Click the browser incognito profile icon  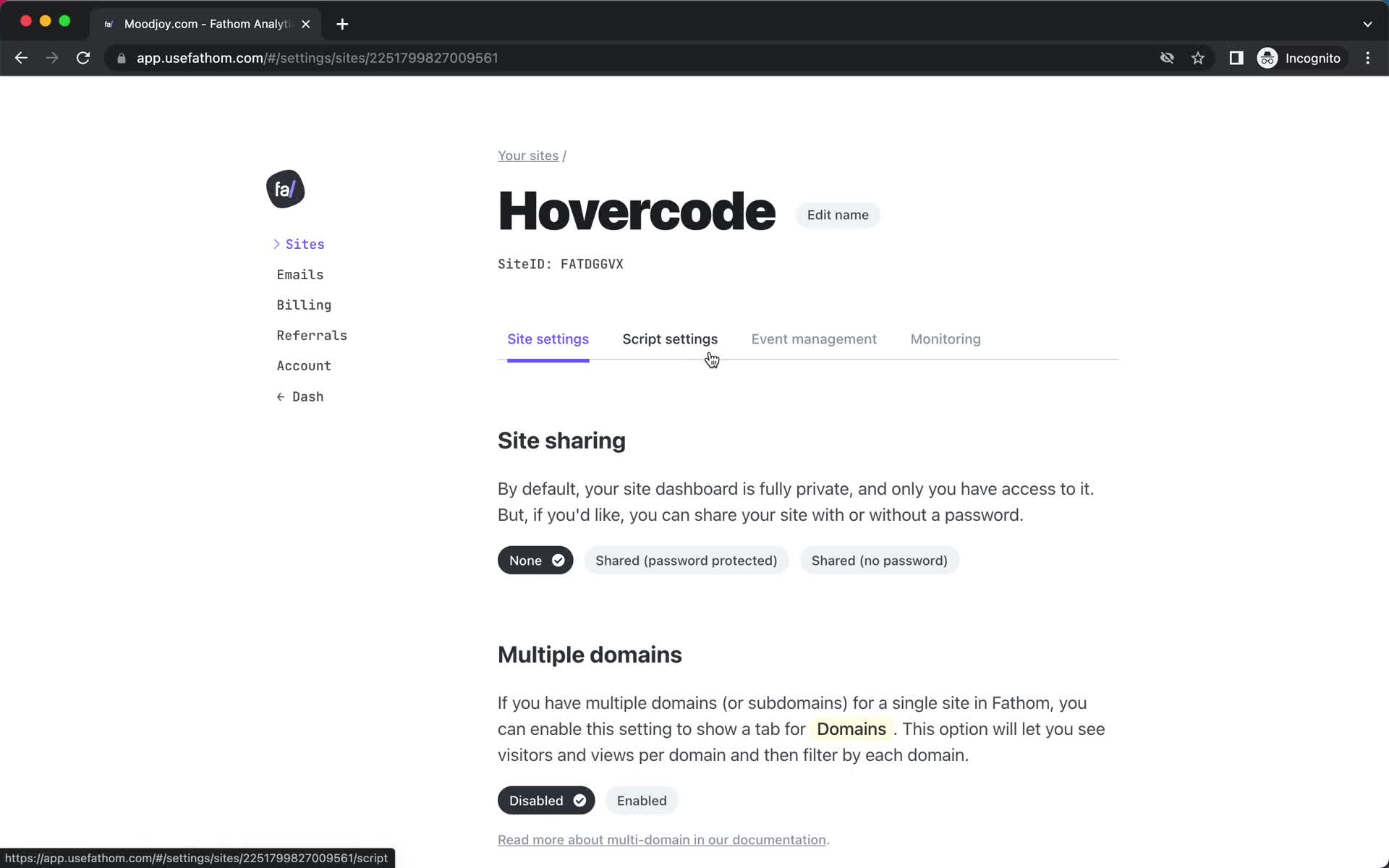click(1268, 57)
